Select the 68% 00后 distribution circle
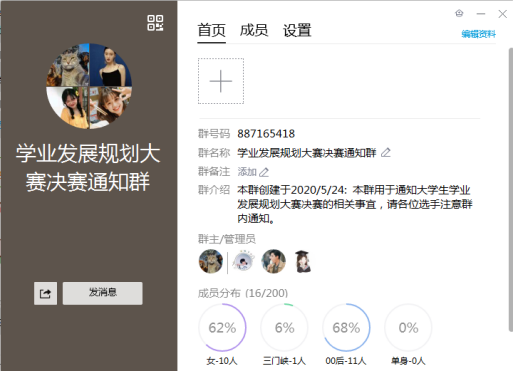 [x=346, y=327]
